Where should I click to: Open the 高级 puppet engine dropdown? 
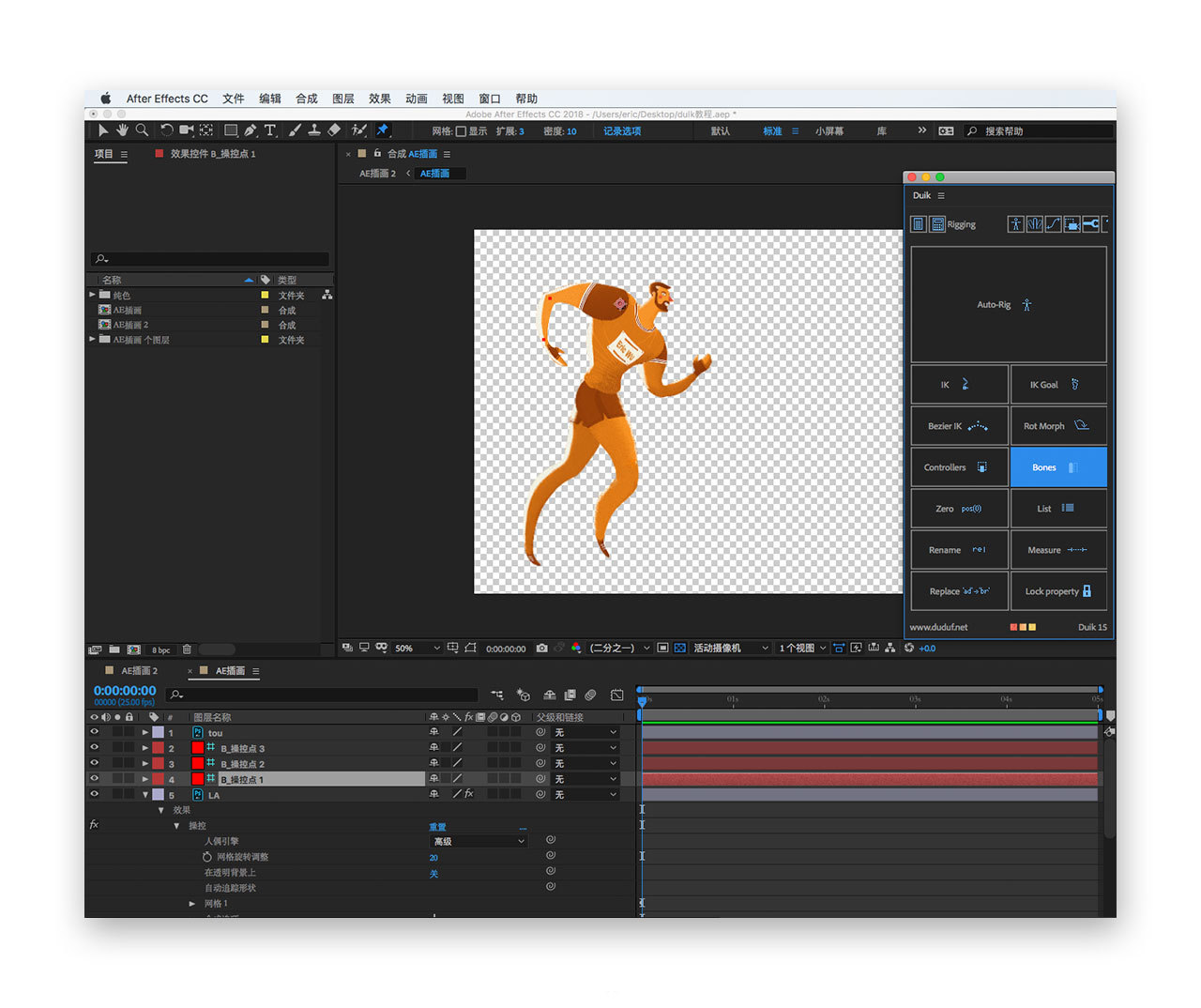pyautogui.click(x=479, y=841)
